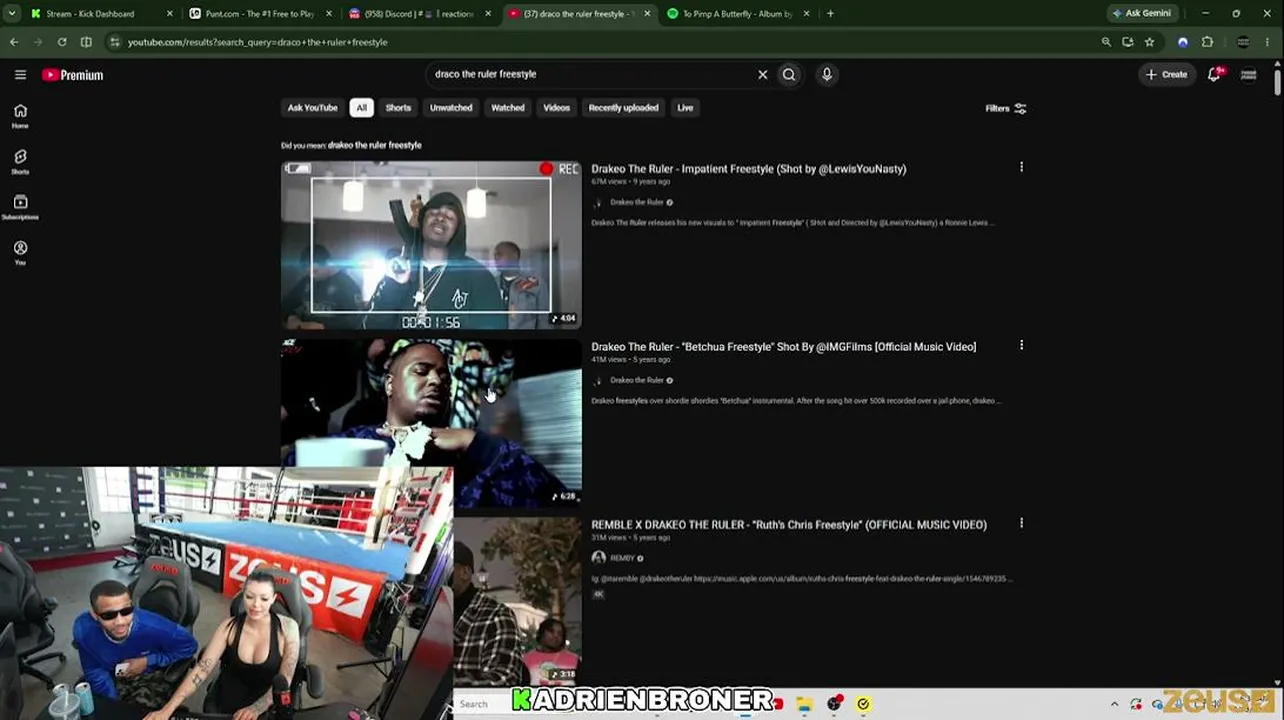Open the Ruth's Chris Freestyle video title
The image size is (1284, 720).
click(789, 525)
